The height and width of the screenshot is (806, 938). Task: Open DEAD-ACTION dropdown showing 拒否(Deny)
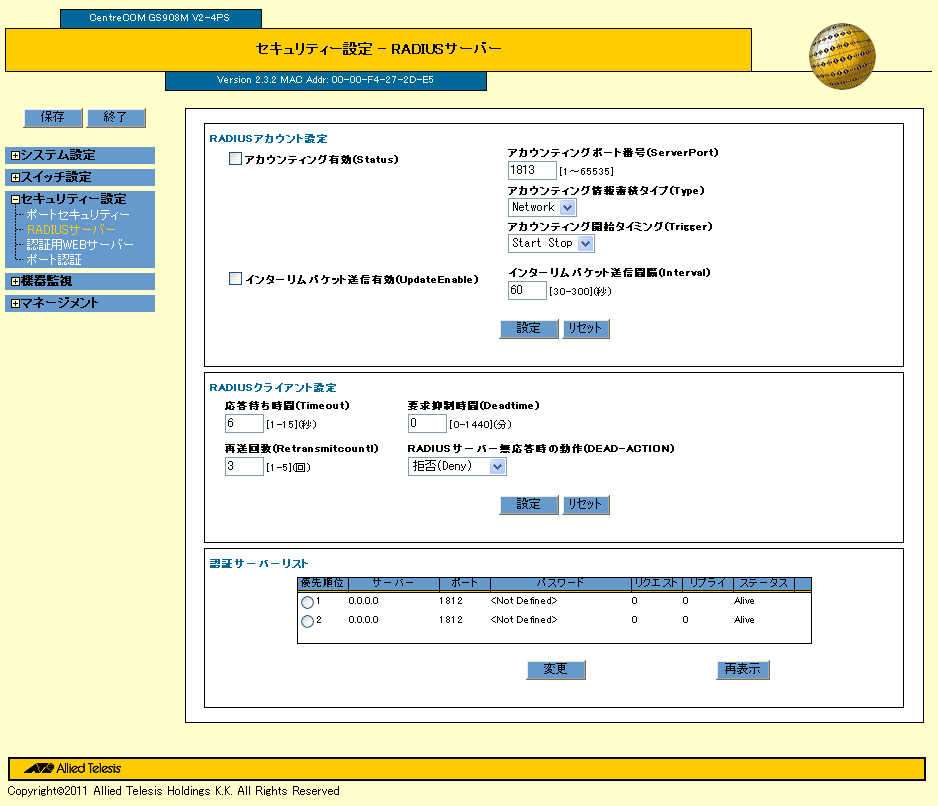457,467
